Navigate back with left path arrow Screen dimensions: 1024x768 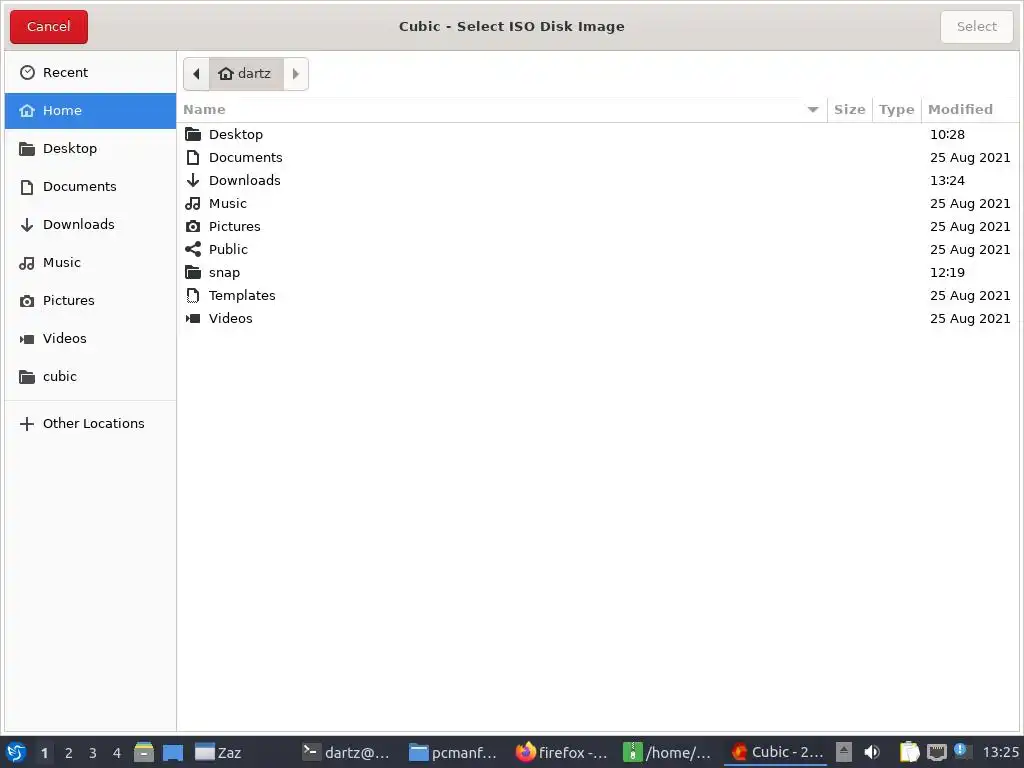(x=196, y=74)
